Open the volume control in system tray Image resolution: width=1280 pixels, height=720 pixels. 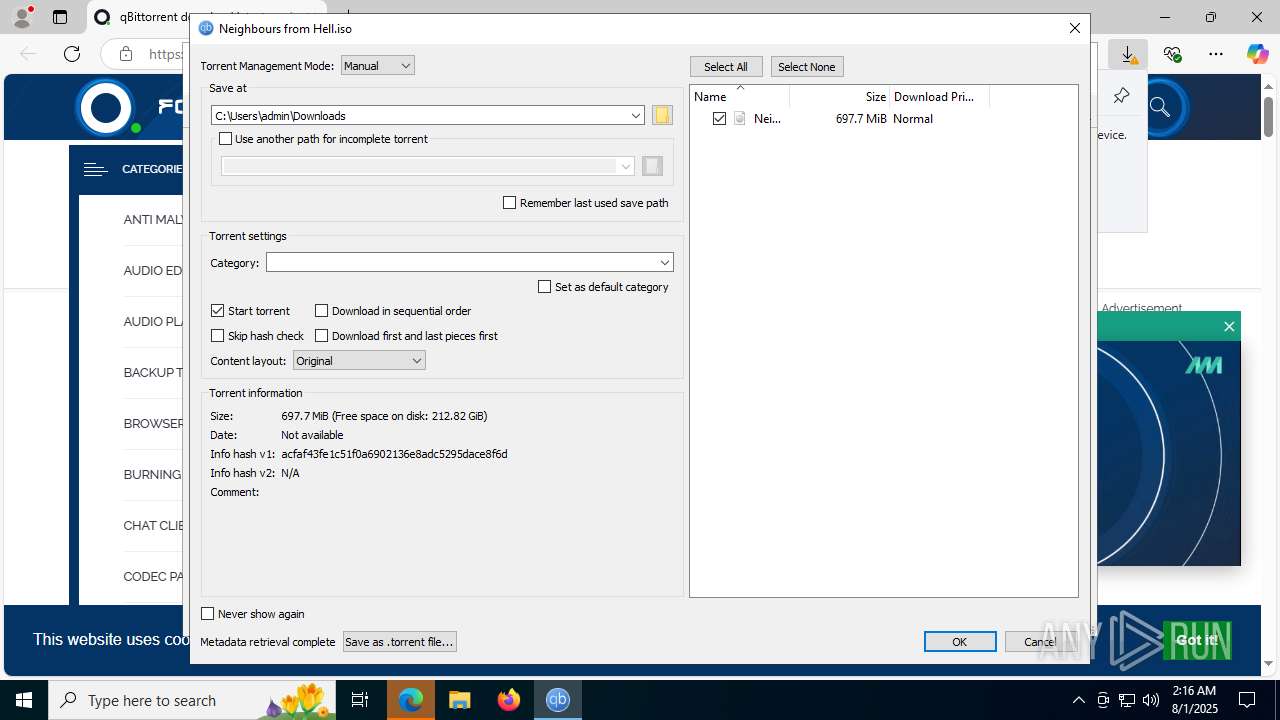[x=1151, y=700]
